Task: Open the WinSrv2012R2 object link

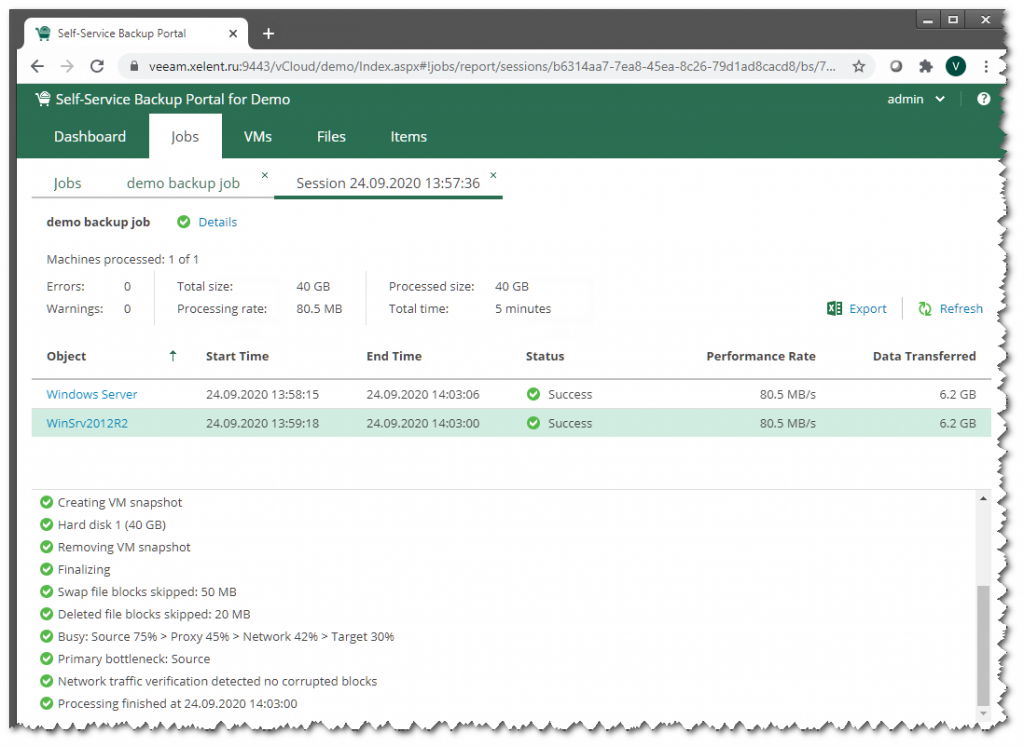Action: point(87,423)
